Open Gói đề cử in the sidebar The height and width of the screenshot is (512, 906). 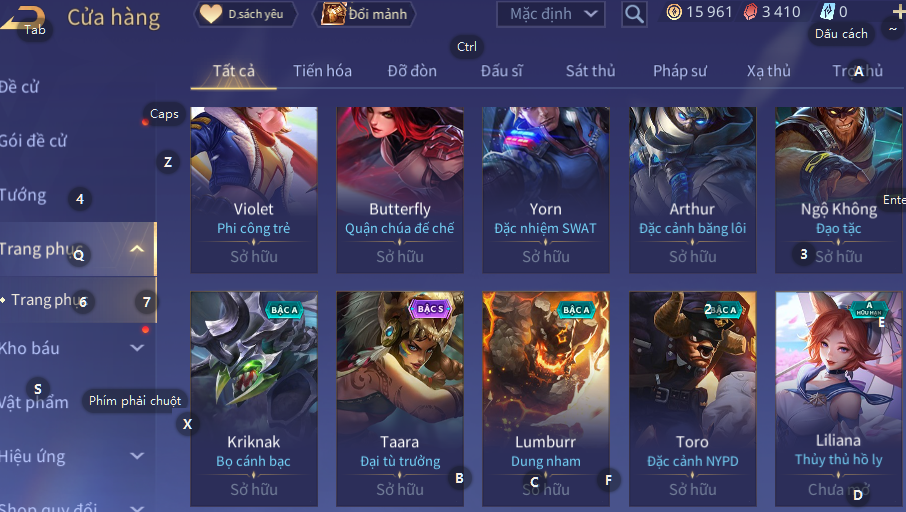pyautogui.click(x=34, y=140)
